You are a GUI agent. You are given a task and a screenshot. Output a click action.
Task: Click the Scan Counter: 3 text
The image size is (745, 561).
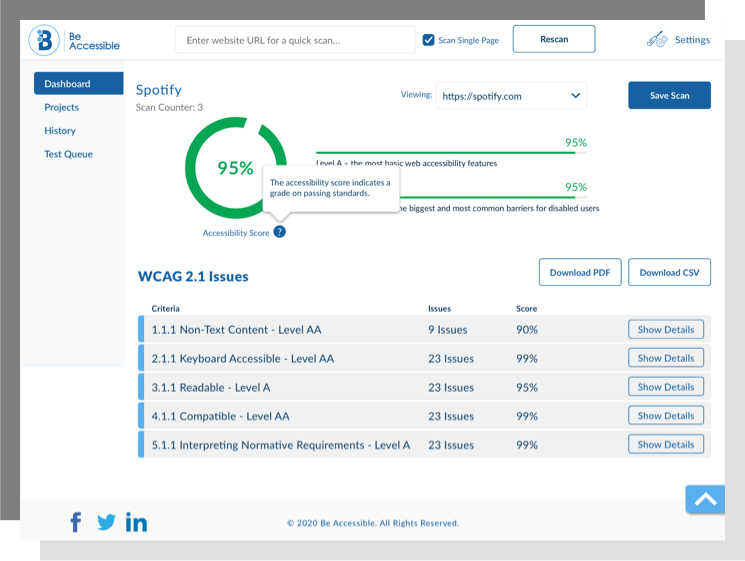point(169,107)
